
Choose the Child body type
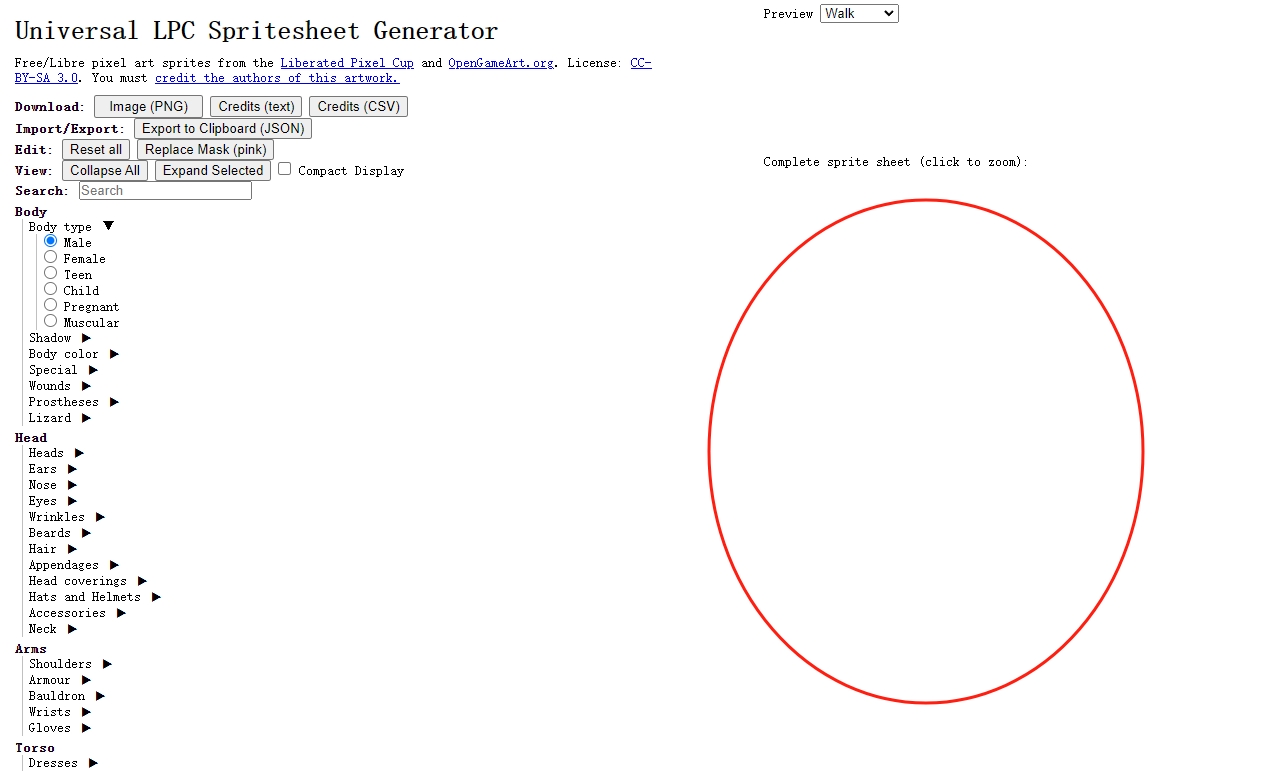click(50, 289)
